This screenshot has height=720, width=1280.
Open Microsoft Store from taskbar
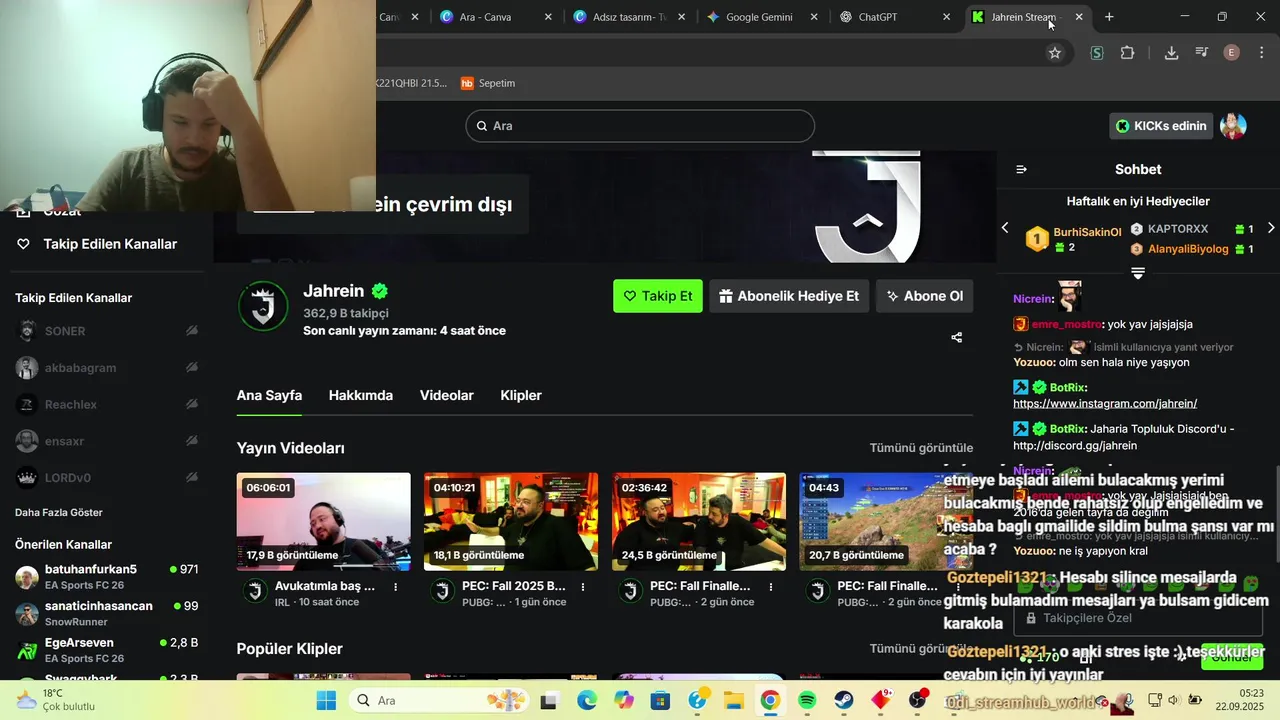pos(660,700)
